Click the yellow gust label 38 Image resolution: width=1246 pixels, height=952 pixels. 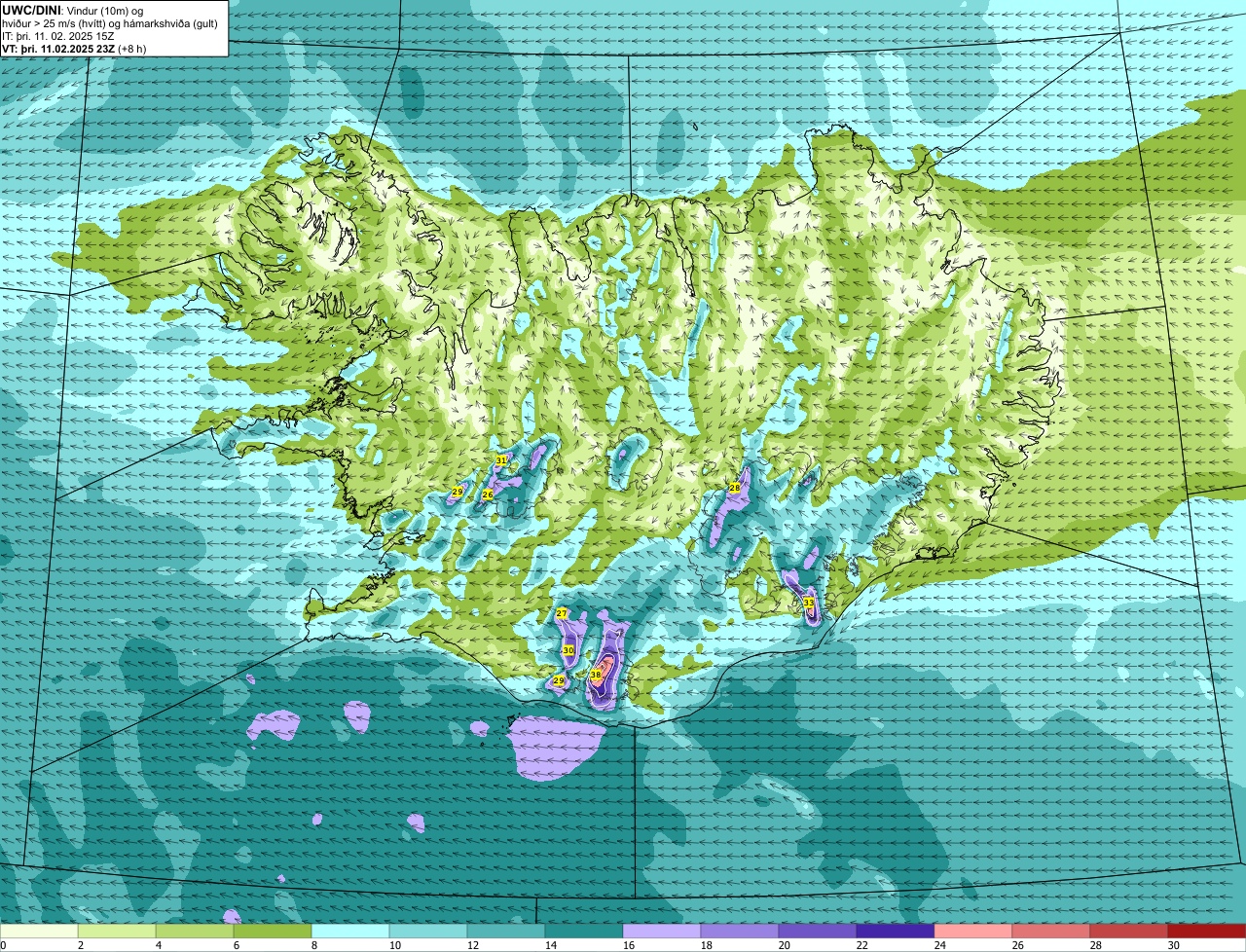(596, 675)
